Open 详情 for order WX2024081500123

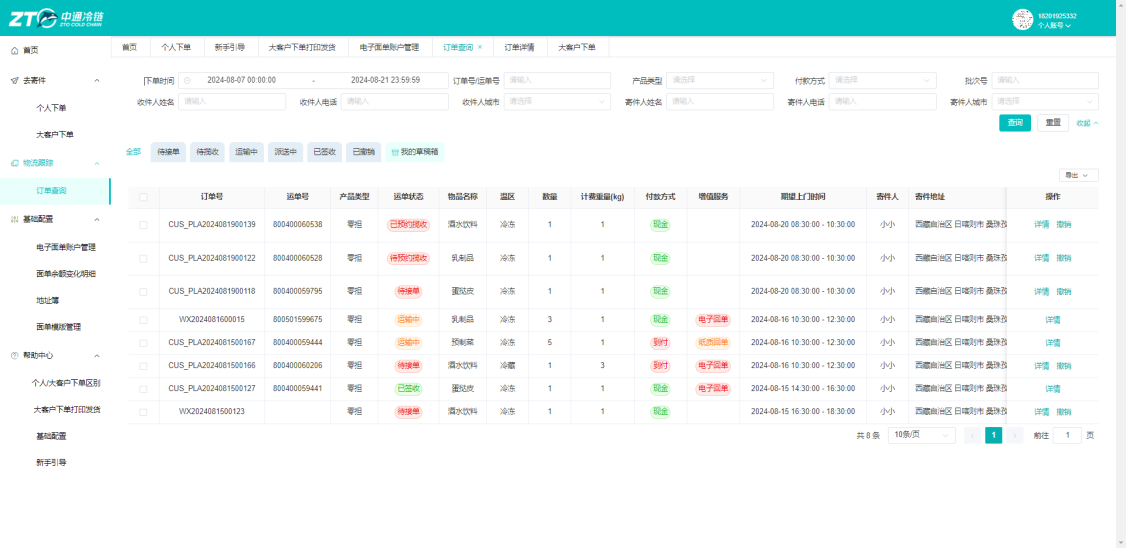click(1041, 412)
